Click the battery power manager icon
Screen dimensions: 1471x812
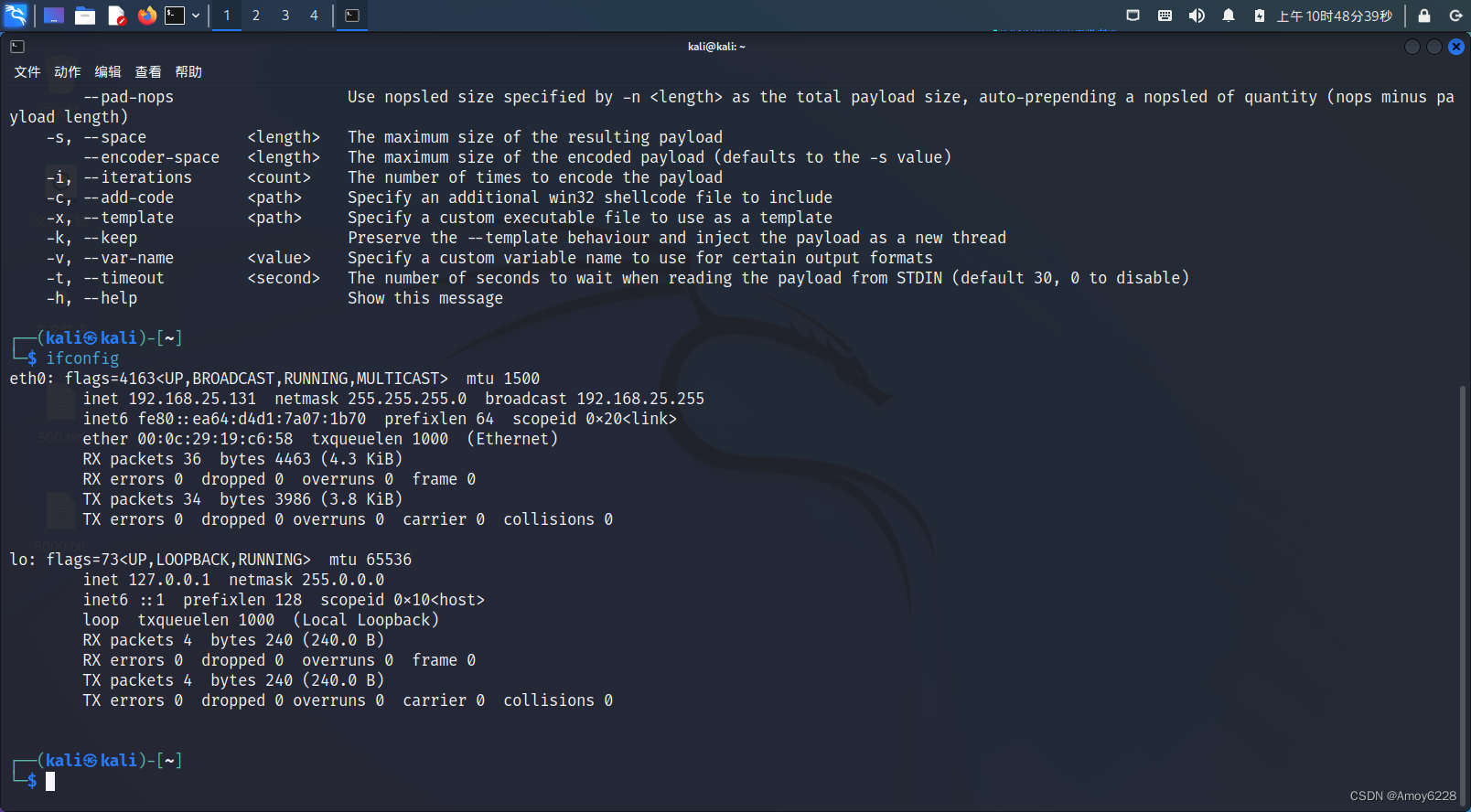1260,16
